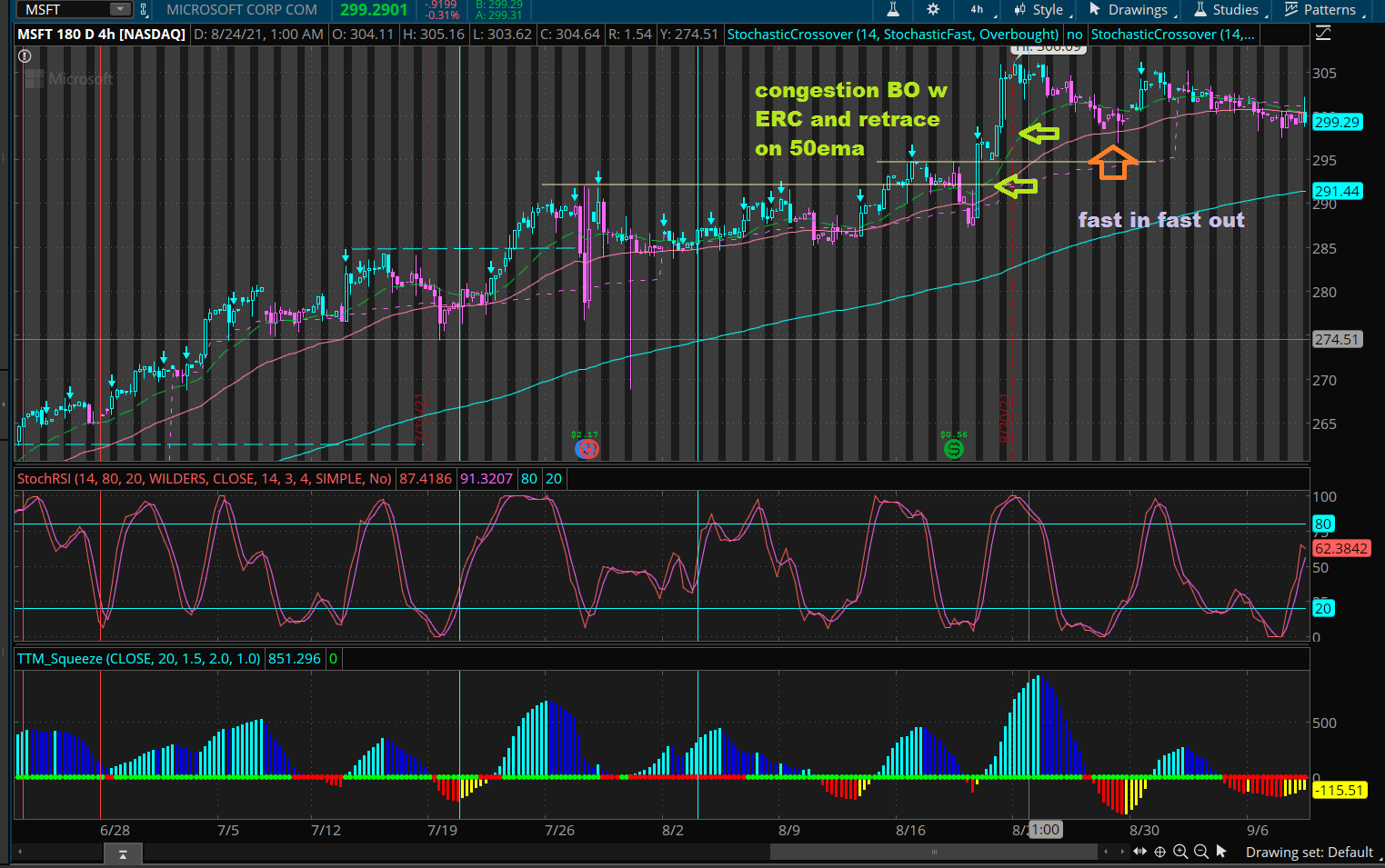Open the flask tools icon
The image size is (1385, 868).
(893, 9)
